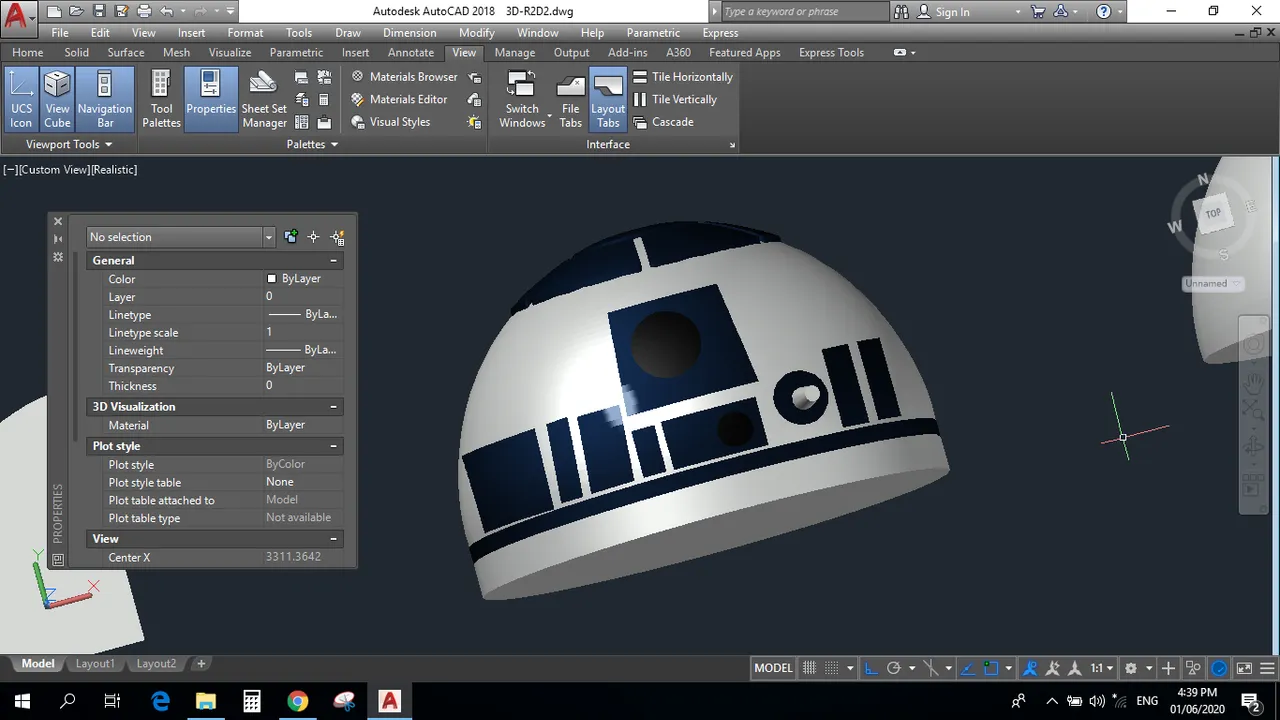Open the annotation scale 1:1 dropdown
The image size is (1280, 720).
tap(1102, 668)
